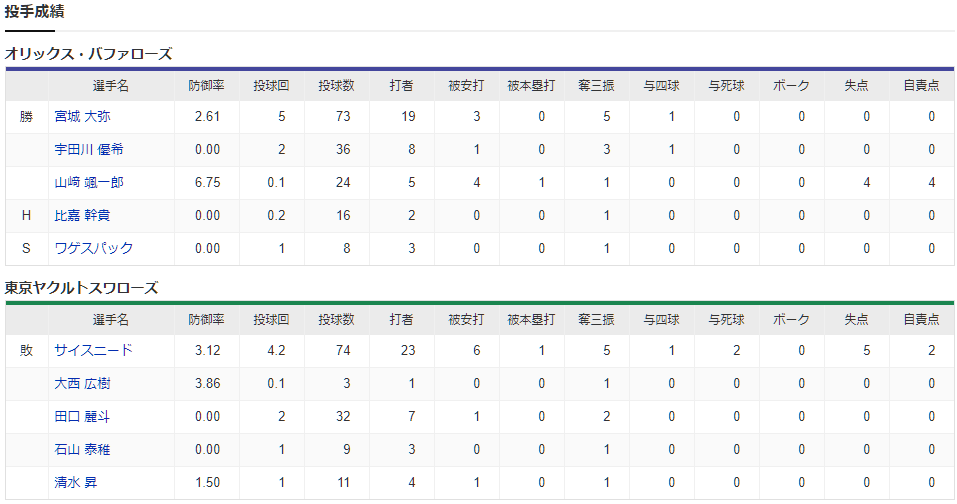
Task: Click the 敗 marker beside サイスニード
Action: click(x=26, y=350)
